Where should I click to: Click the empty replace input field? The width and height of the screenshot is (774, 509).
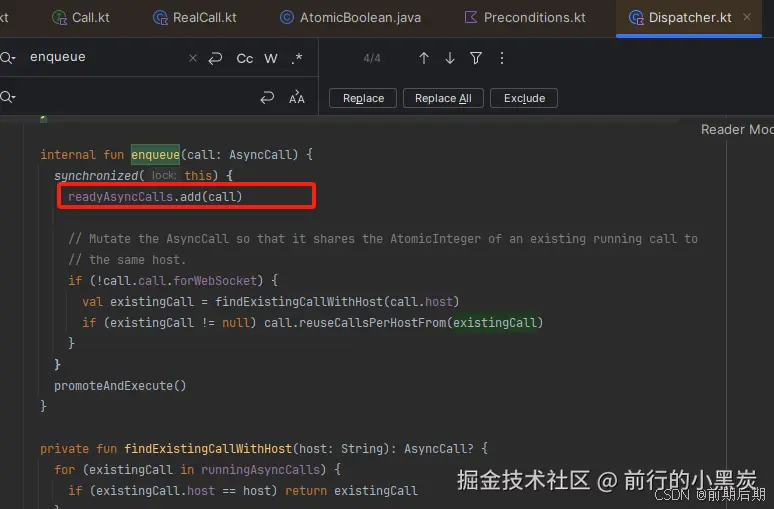[x=136, y=97]
